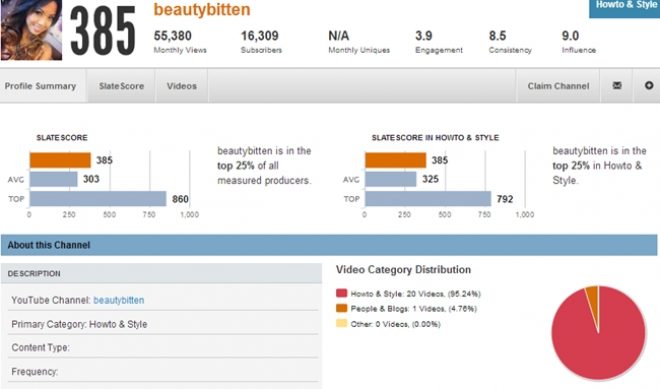Click the orange 385 bar in Howto & Style chart
660x389 pixels.
point(396,160)
